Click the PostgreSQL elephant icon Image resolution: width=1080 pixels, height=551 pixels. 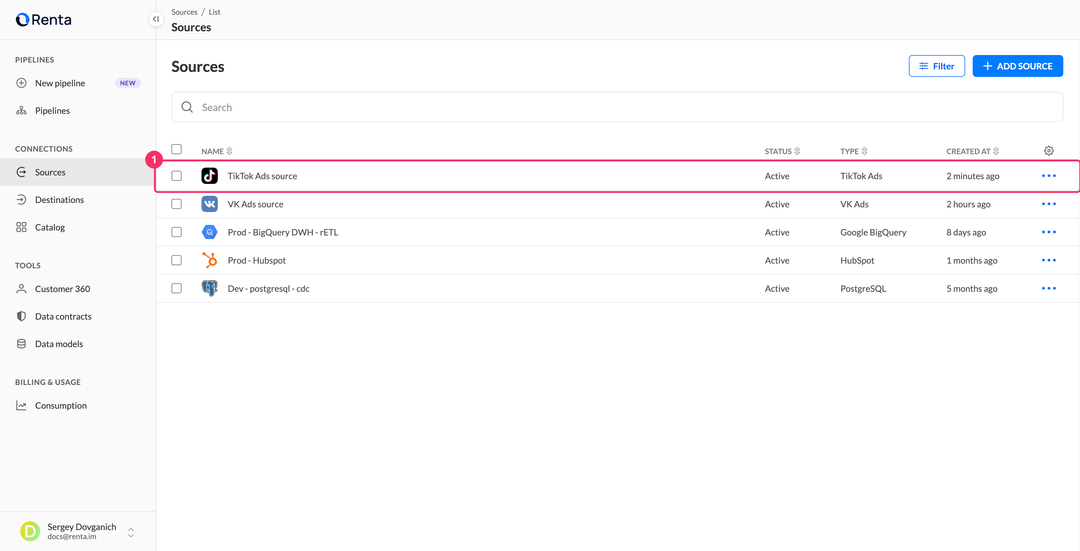tap(209, 289)
